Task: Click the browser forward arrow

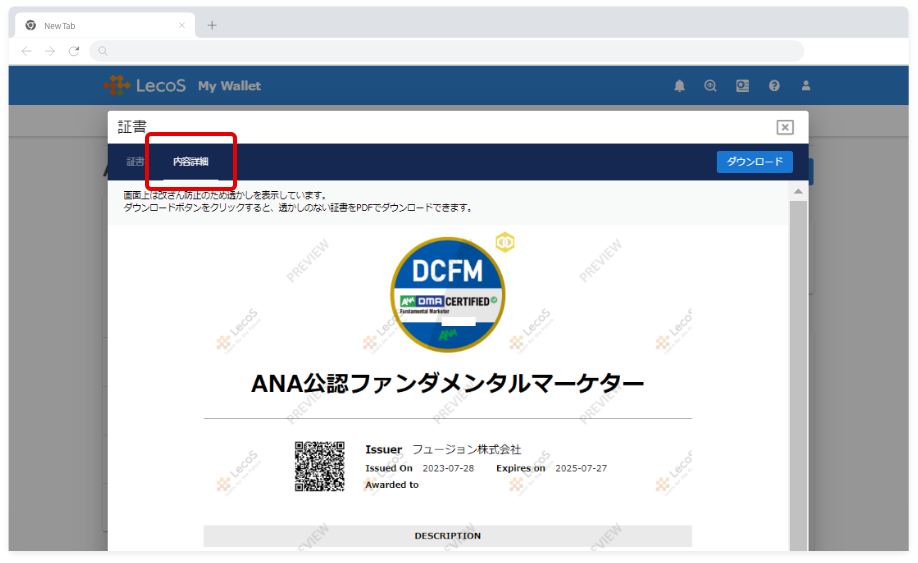Action: (x=50, y=52)
